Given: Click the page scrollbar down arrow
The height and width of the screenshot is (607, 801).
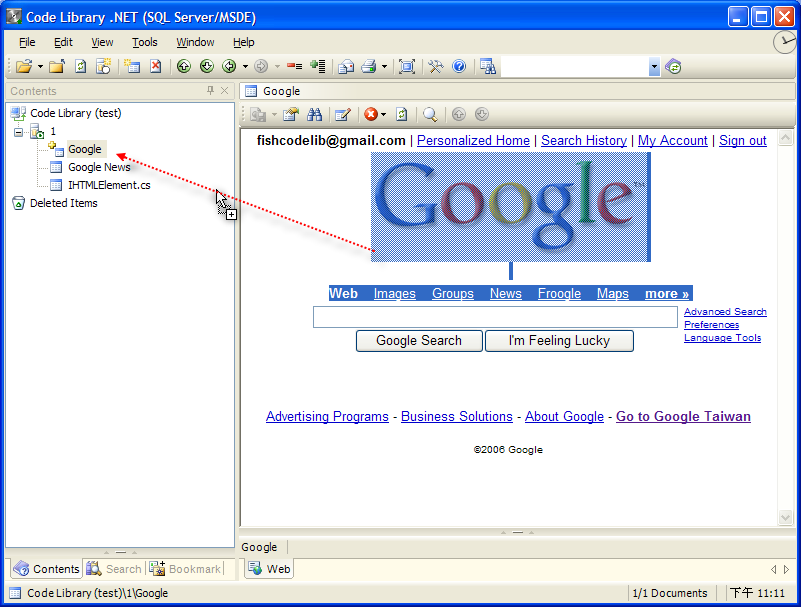Looking at the screenshot, I should [785, 517].
